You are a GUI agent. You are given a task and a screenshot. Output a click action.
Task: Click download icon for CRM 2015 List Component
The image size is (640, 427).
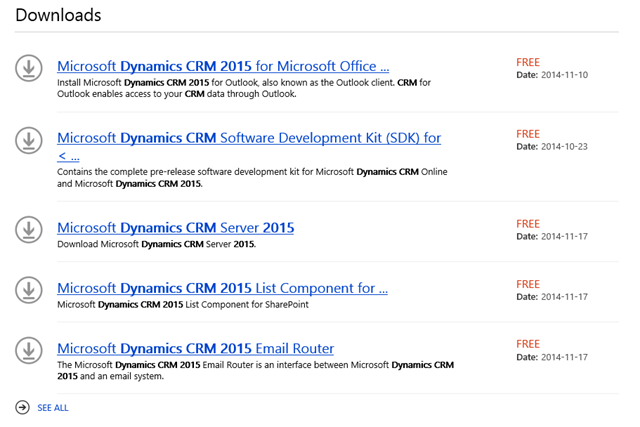tap(30, 290)
